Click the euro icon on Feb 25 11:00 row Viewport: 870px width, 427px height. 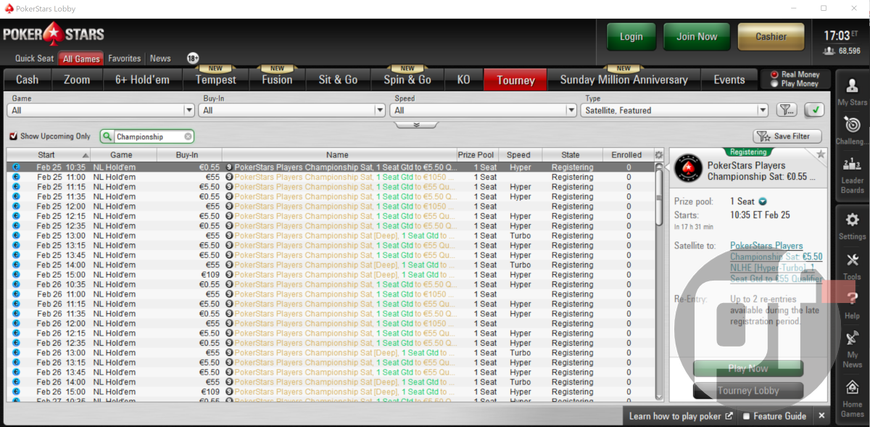pyautogui.click(x=16, y=177)
